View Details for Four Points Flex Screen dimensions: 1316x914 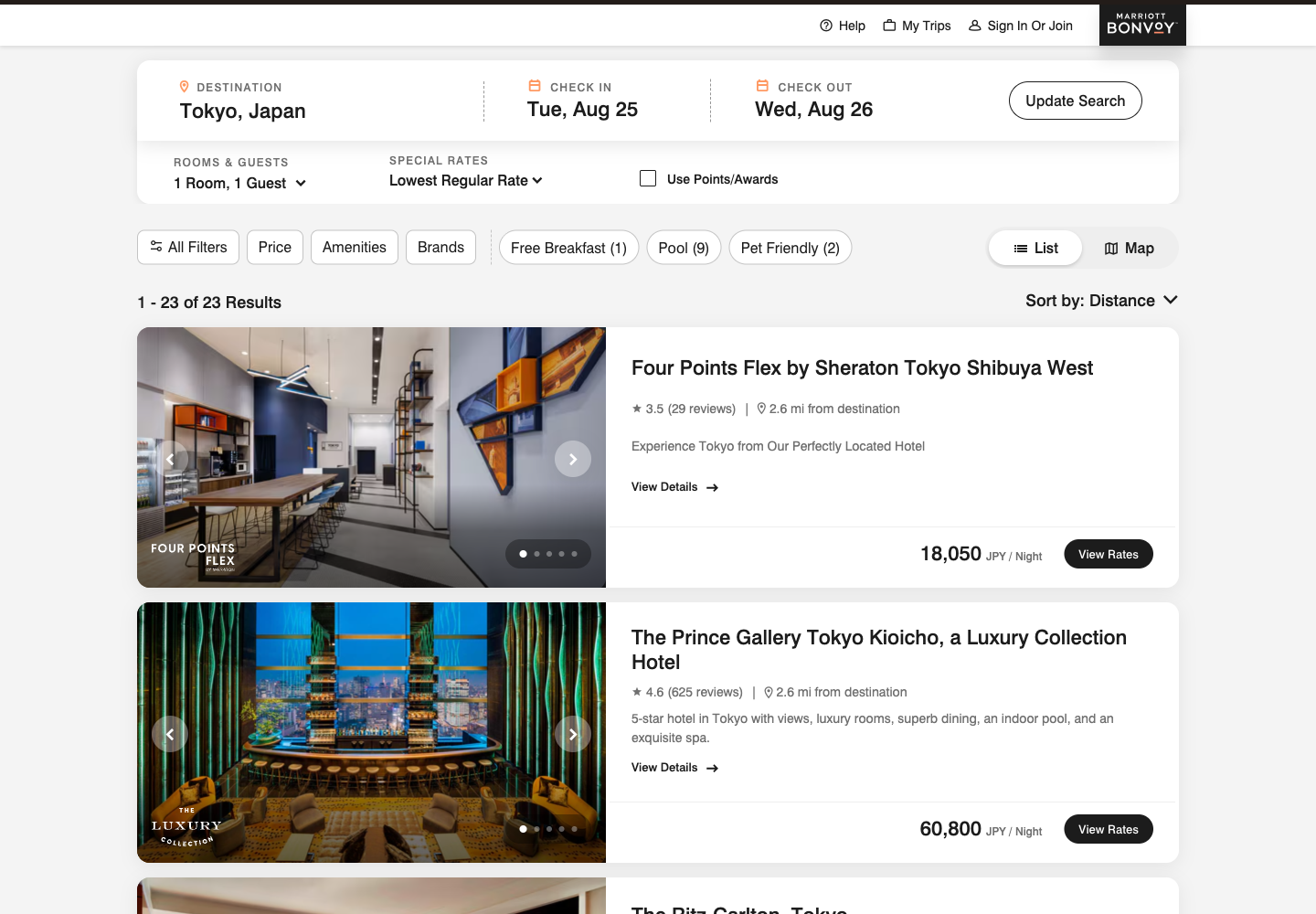coord(674,487)
